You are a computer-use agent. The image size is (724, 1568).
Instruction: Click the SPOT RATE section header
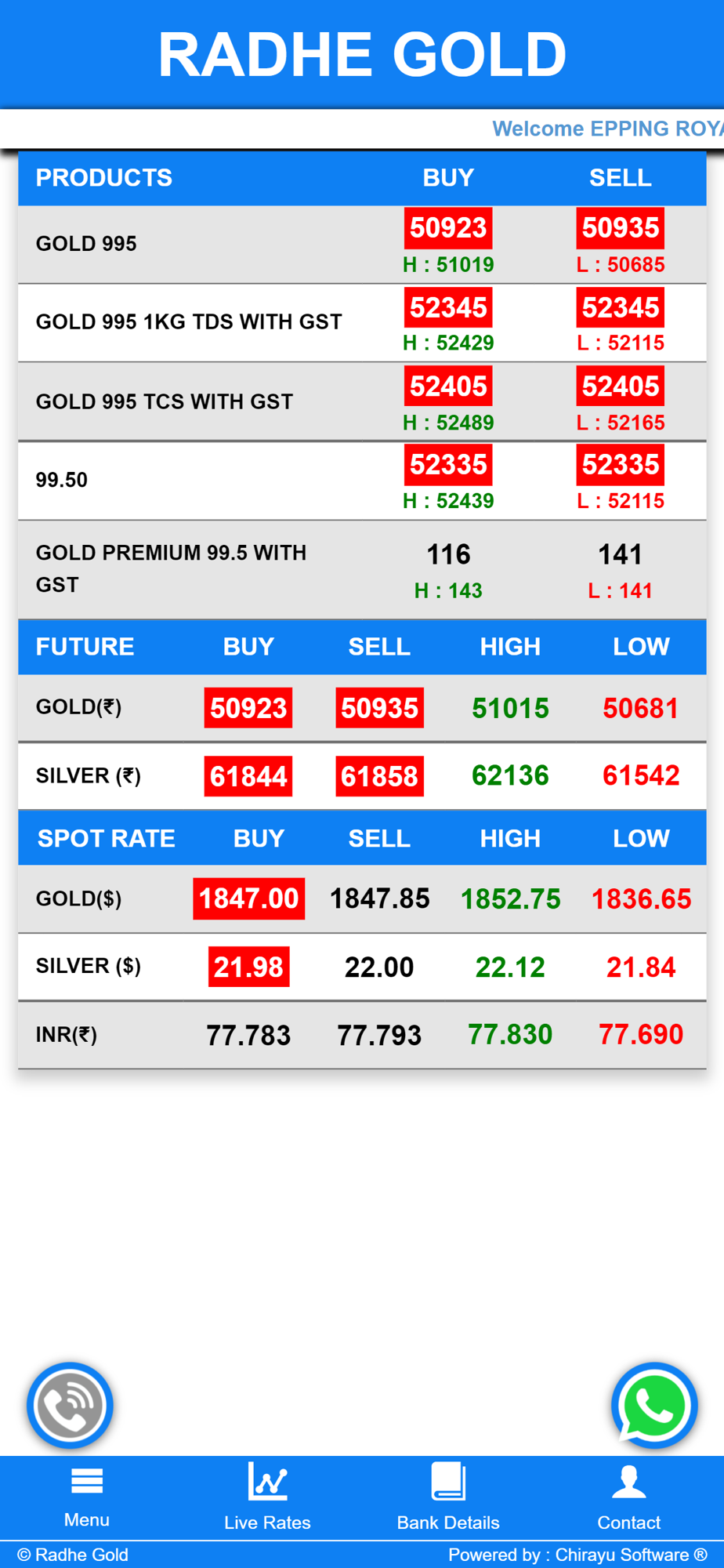[x=107, y=839]
